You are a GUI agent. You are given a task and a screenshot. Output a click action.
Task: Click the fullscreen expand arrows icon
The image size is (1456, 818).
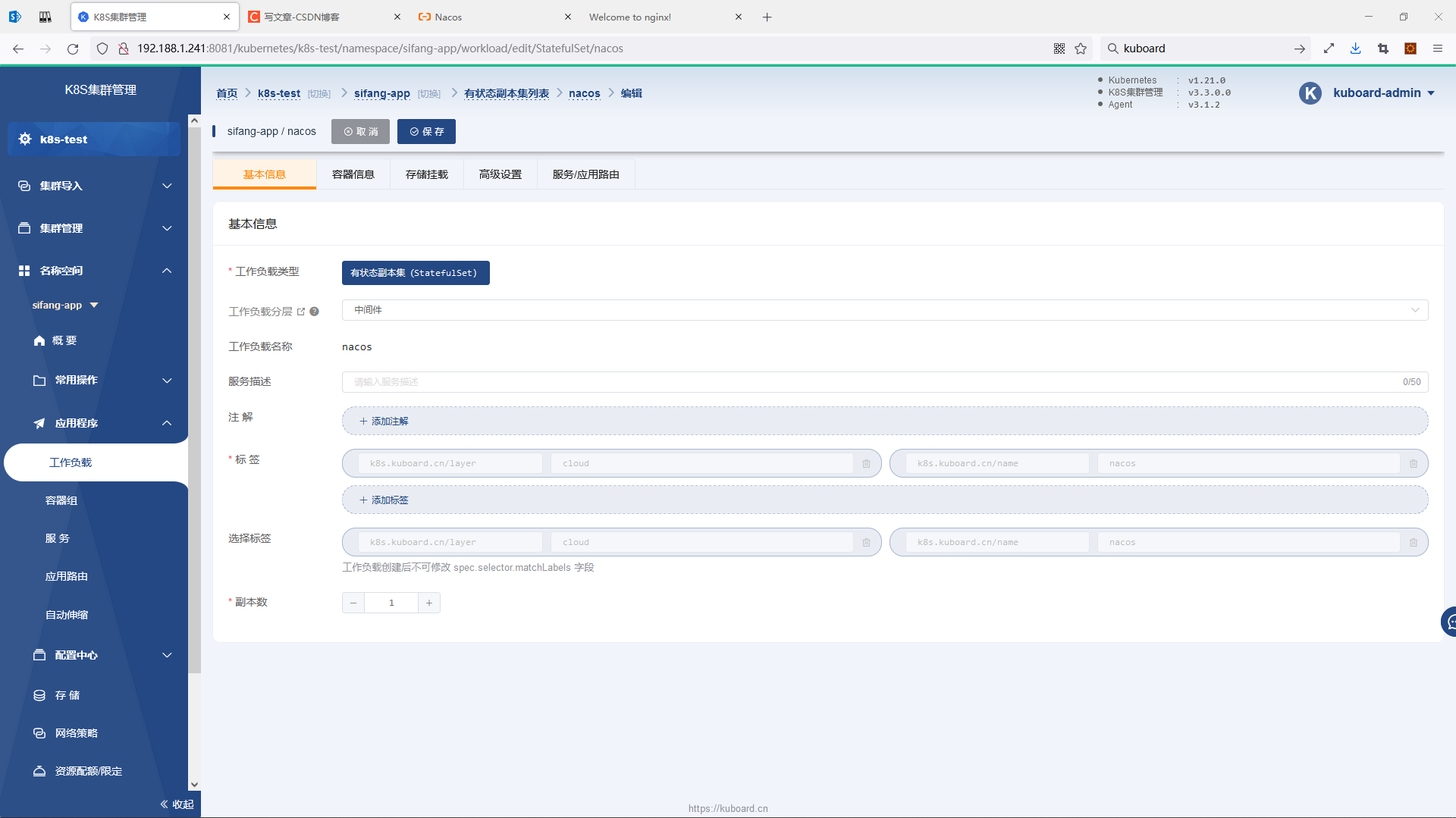click(1329, 49)
